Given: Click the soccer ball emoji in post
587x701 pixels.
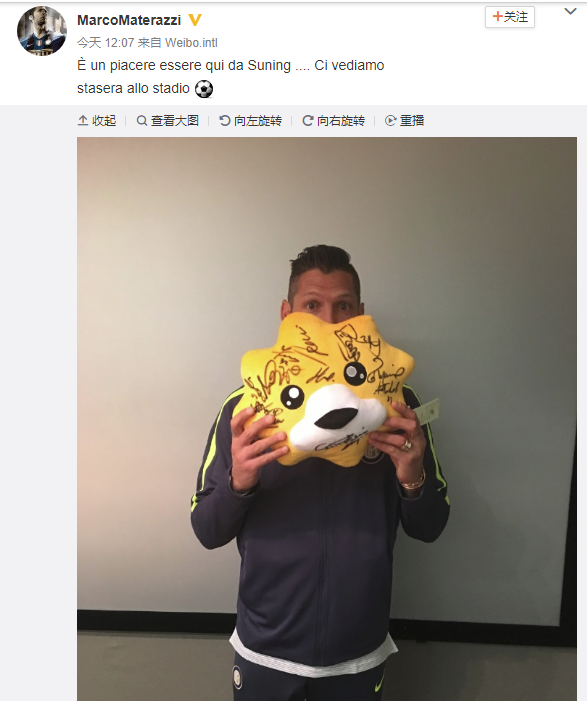Looking at the screenshot, I should pyautogui.click(x=204, y=89).
